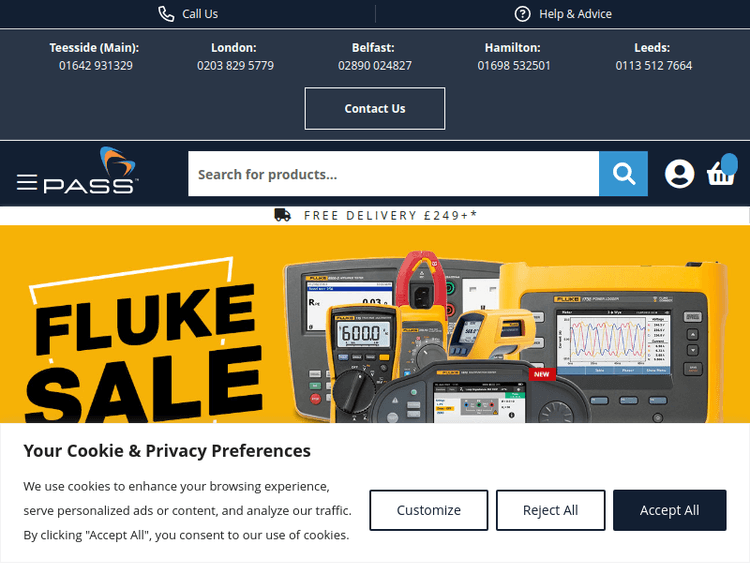
Task: Open the shopping basket icon
Action: (721, 171)
